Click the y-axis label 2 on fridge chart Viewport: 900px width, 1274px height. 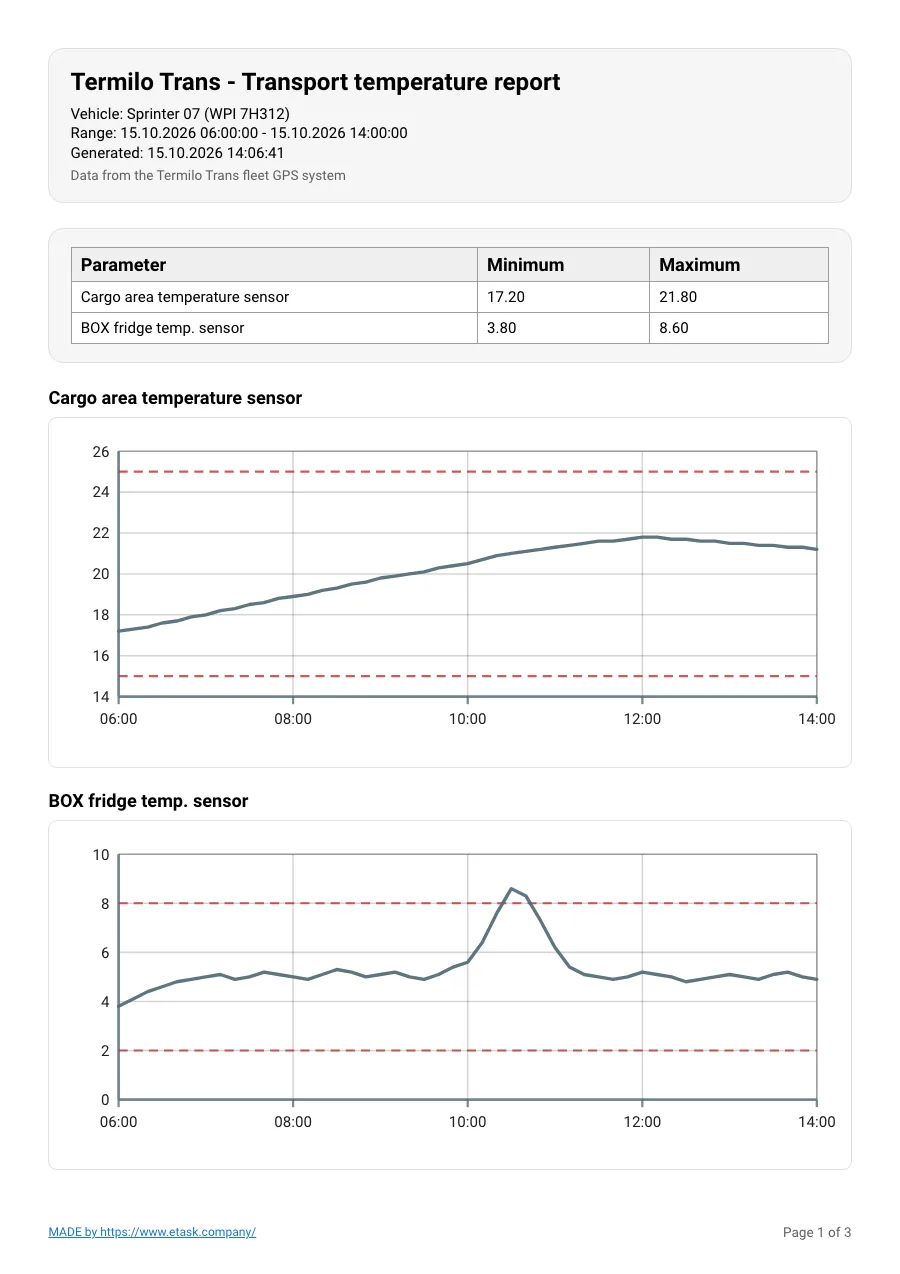point(104,1051)
